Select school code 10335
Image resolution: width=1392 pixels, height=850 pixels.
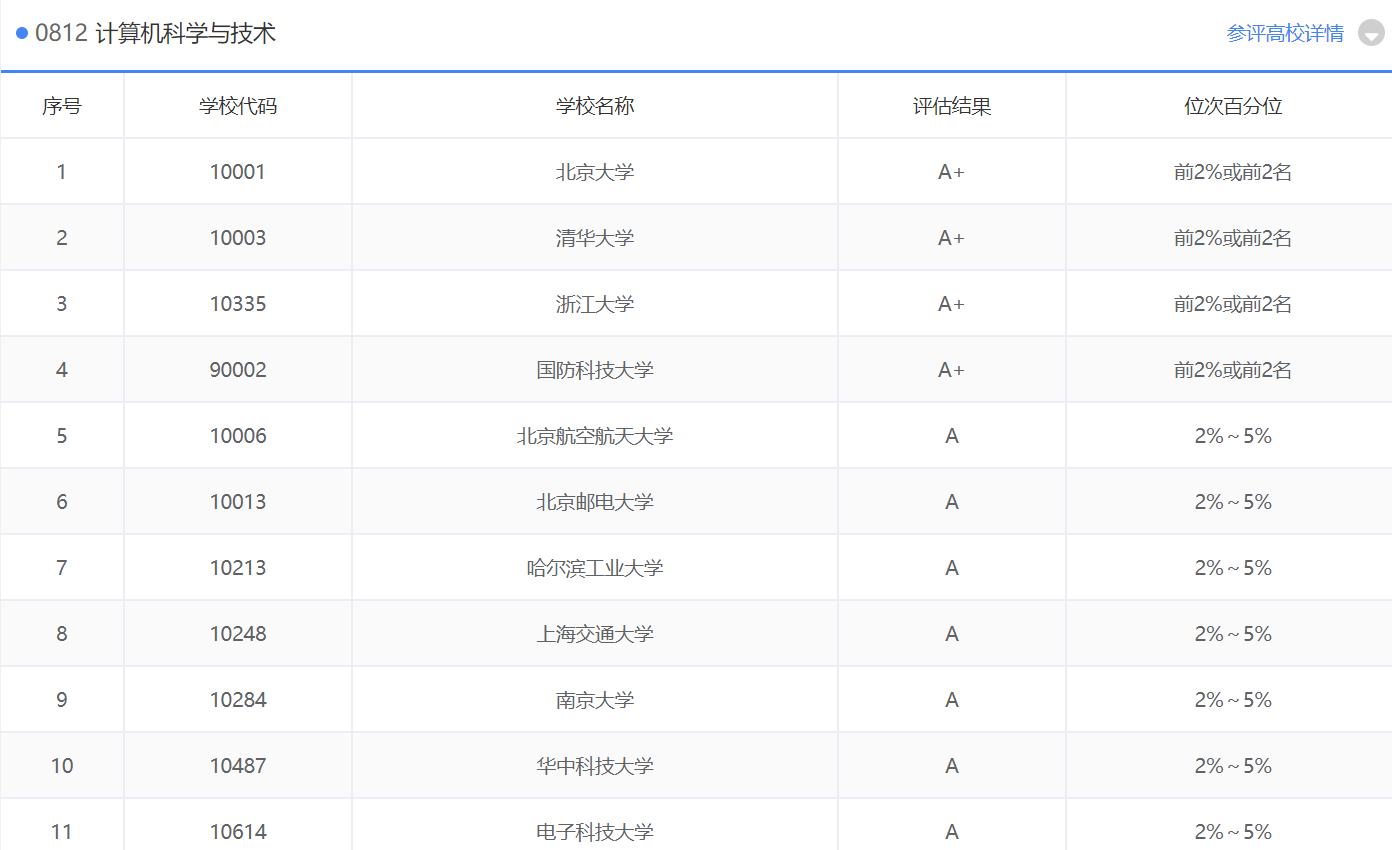point(238,304)
